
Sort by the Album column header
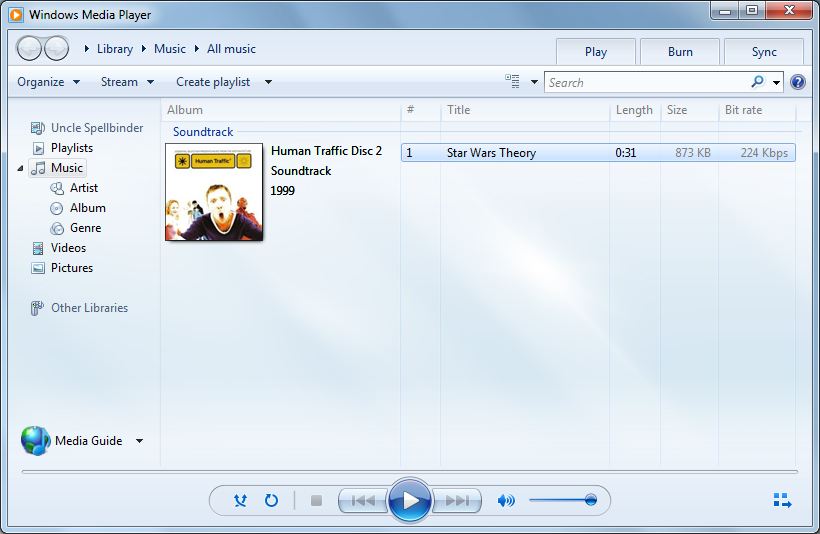click(281, 110)
